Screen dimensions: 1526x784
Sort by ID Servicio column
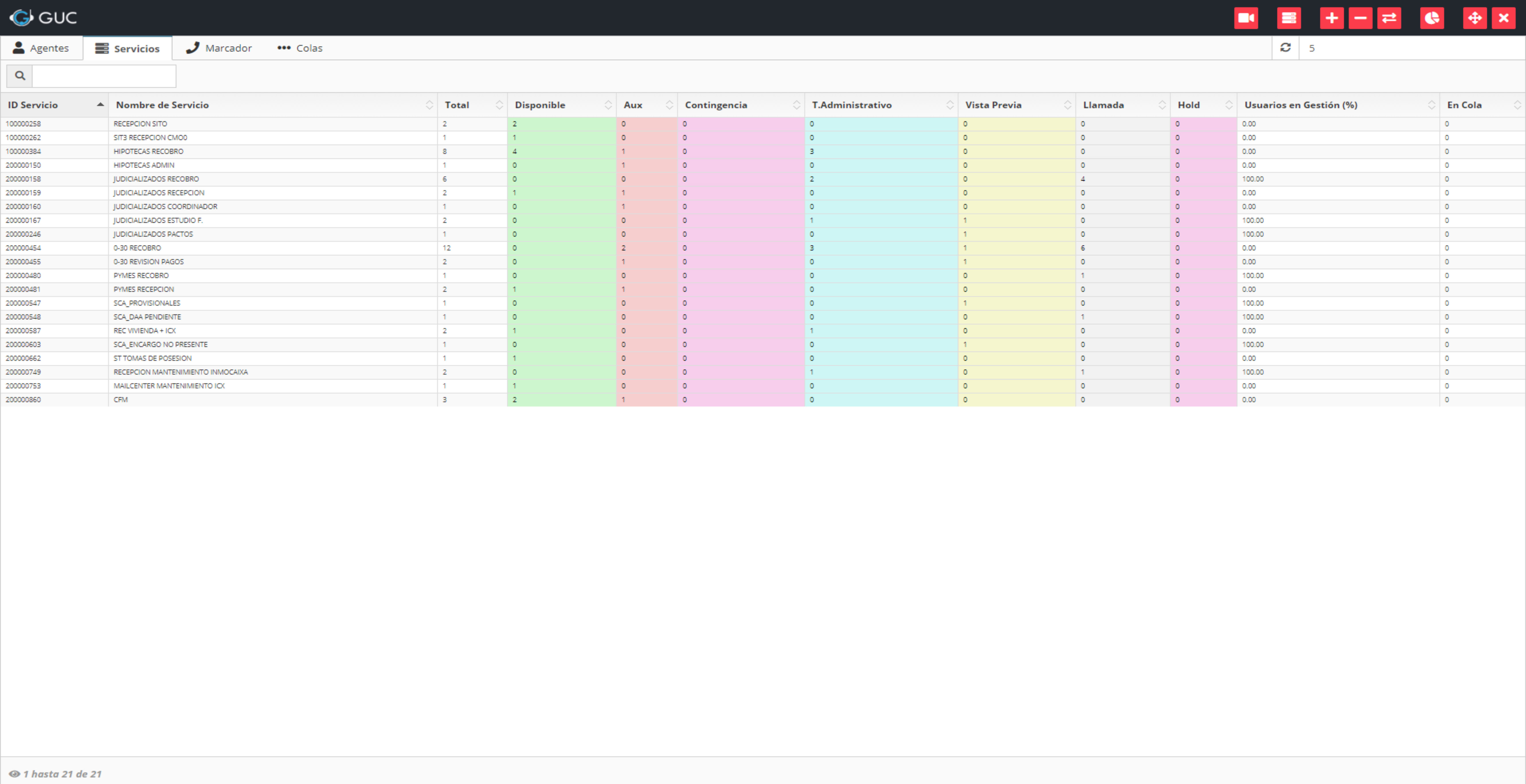pyautogui.click(x=54, y=105)
